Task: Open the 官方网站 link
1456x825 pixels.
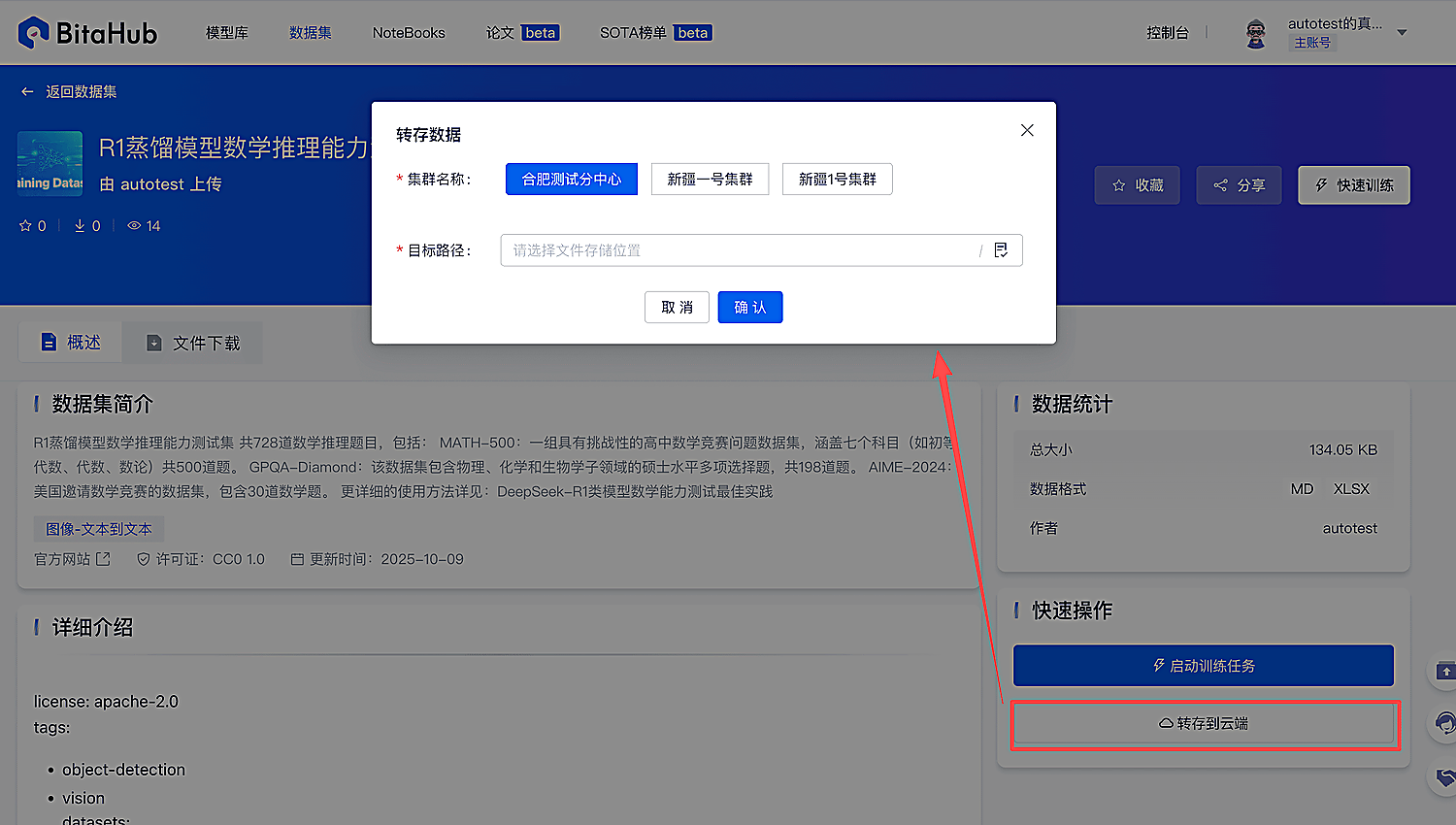Action: tap(62, 559)
